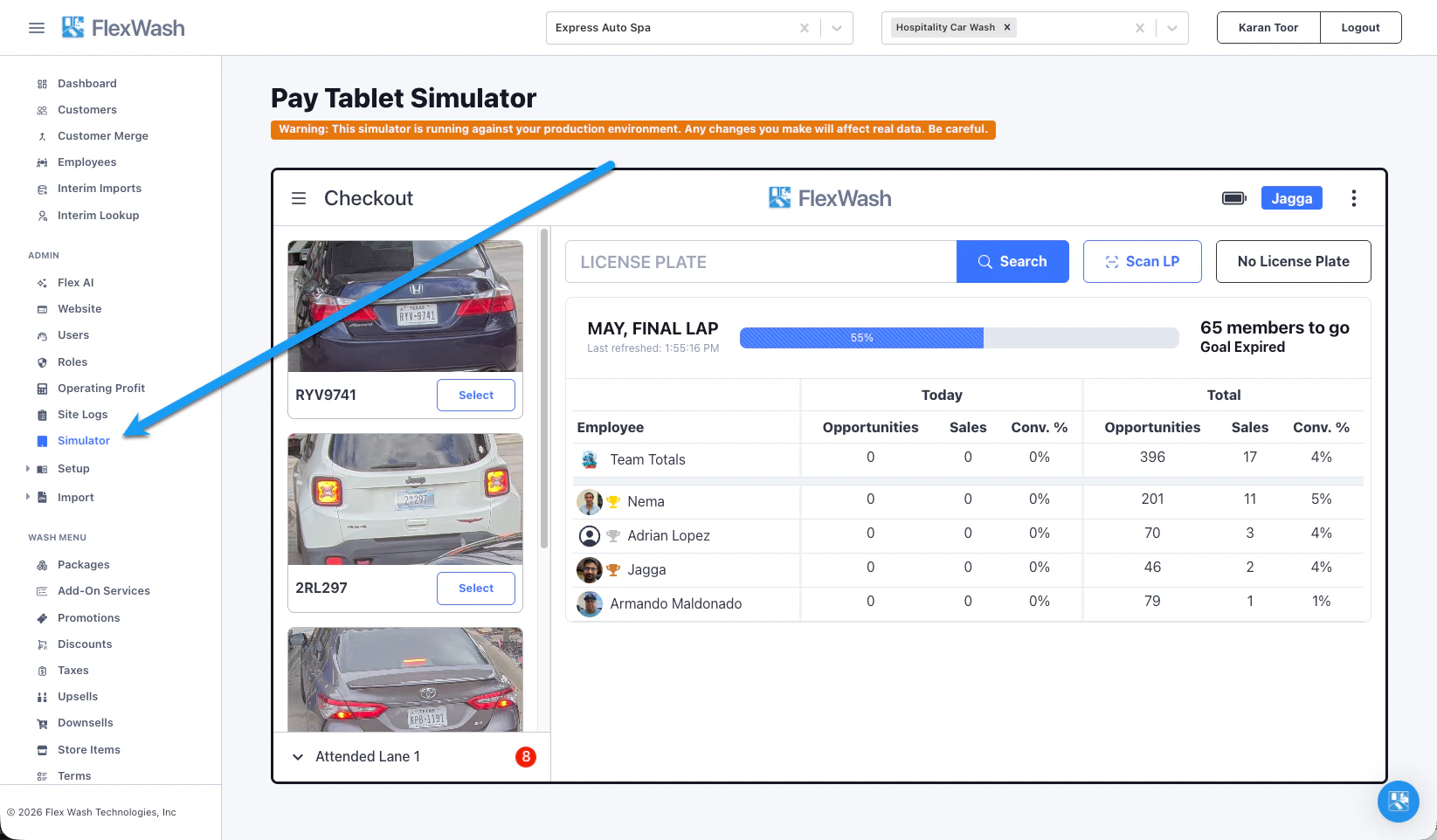
Task: Click the Users sidebar icon
Action: coord(42,335)
